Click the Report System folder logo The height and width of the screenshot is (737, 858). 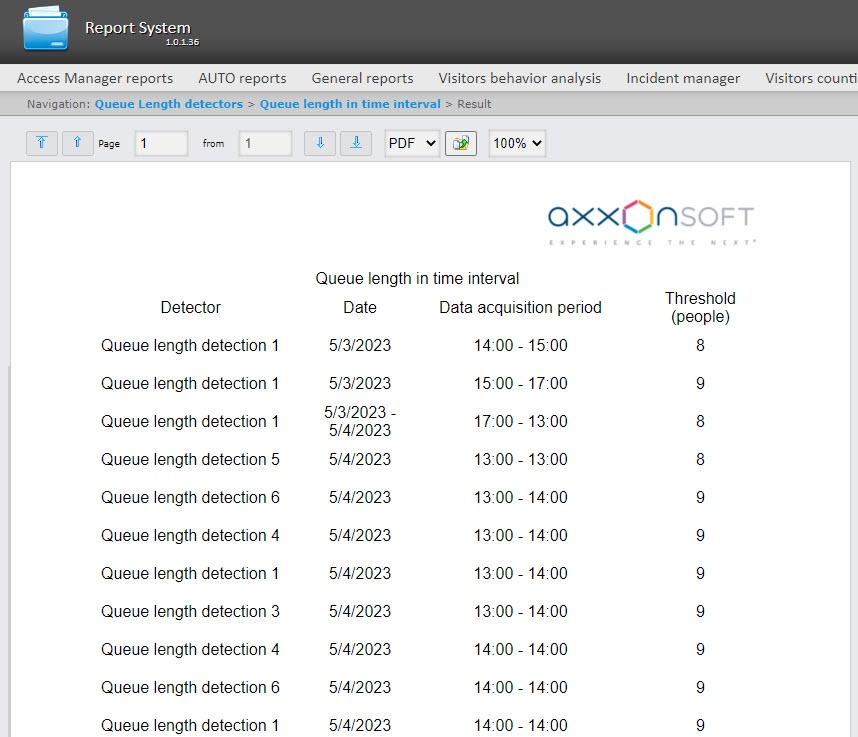pyautogui.click(x=45, y=29)
